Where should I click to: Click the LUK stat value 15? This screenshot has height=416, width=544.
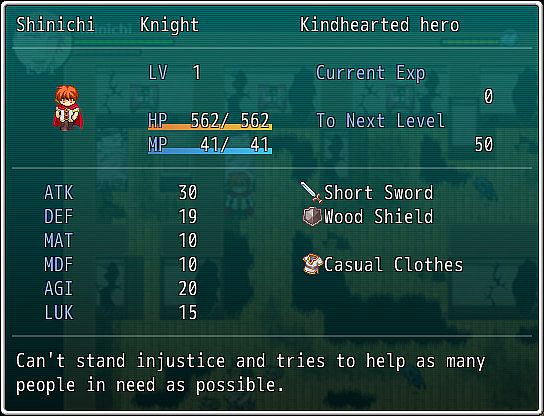point(188,312)
